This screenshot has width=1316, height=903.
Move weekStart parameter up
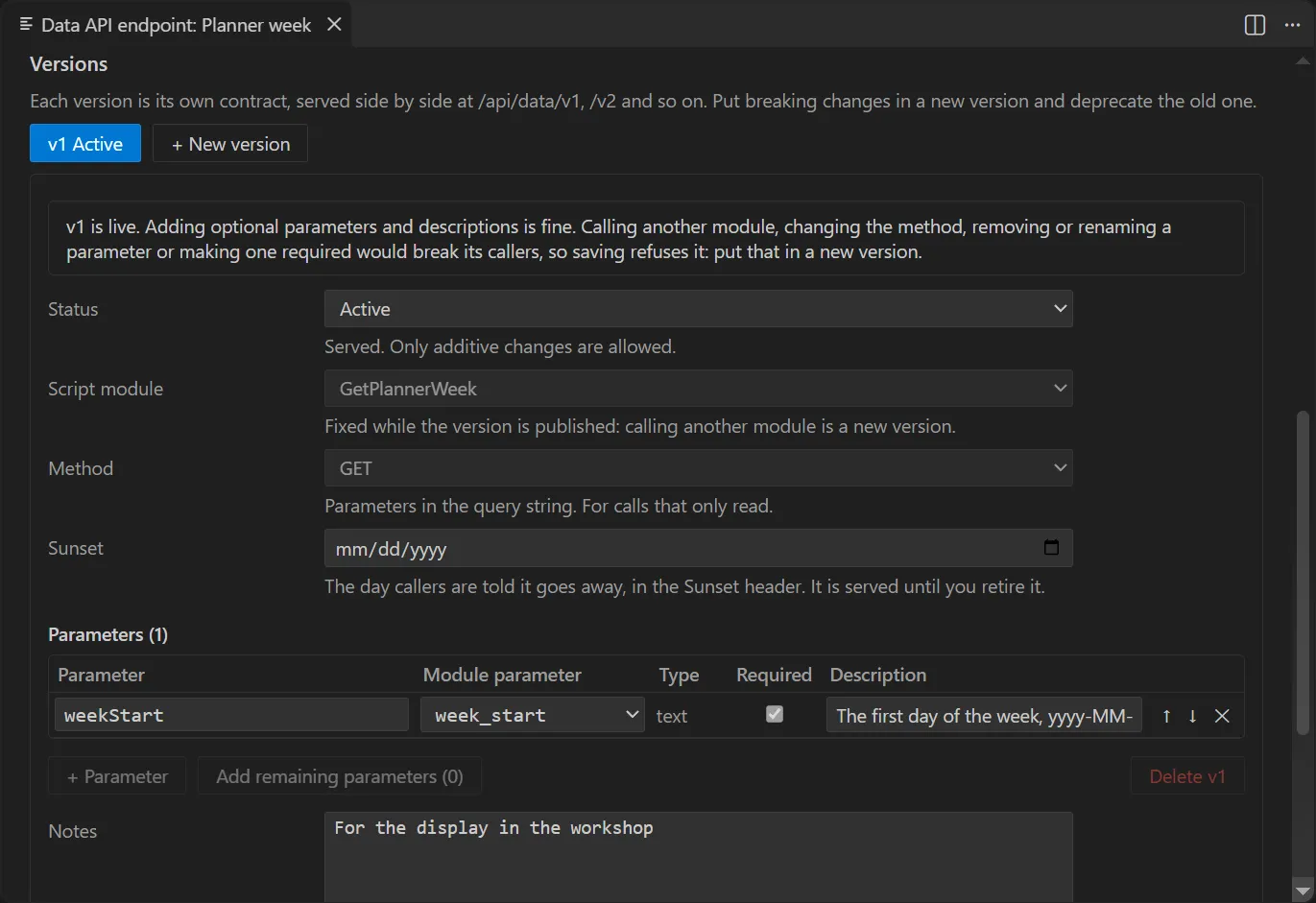pyautogui.click(x=1166, y=716)
